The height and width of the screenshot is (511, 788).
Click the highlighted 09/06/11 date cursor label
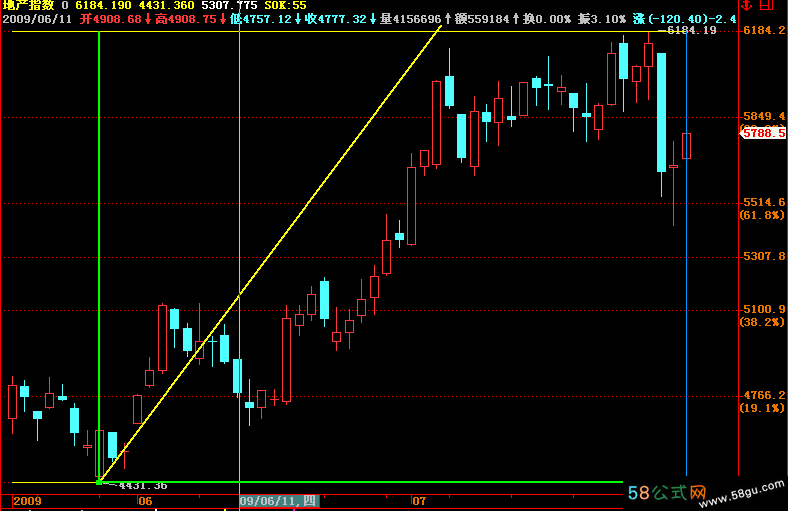click(279, 501)
